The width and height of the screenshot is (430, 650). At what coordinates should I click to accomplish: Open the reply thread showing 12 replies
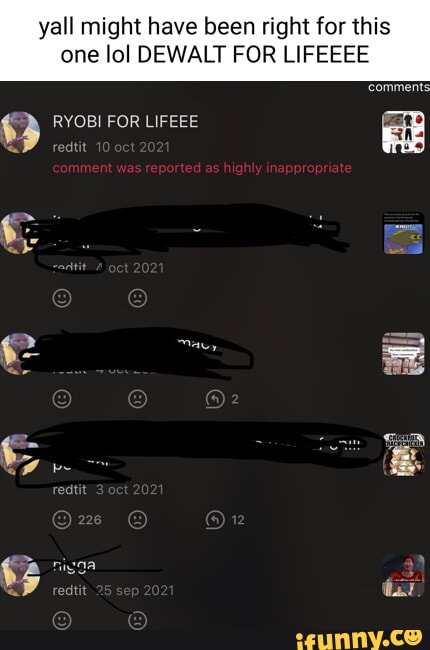pos(215,519)
